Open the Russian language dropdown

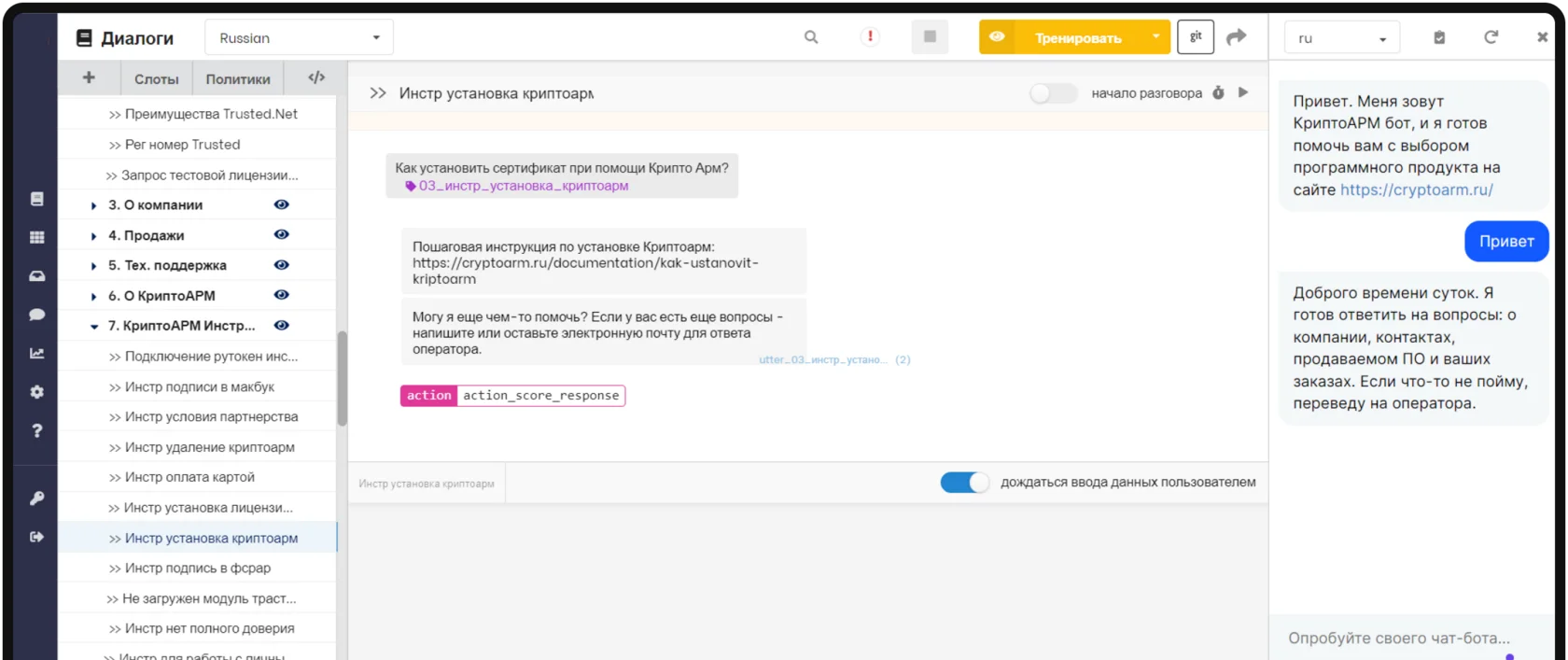[299, 38]
